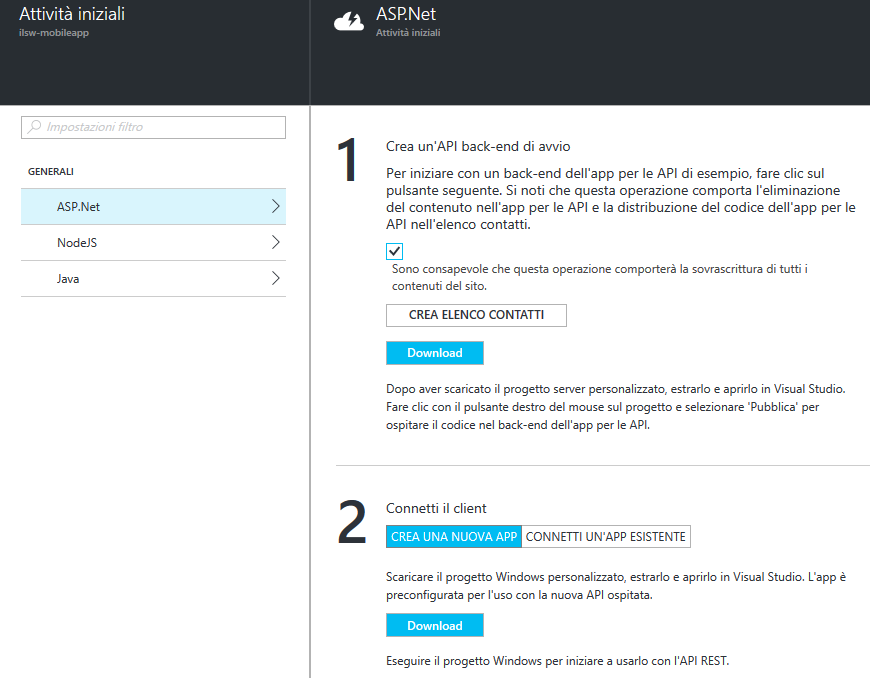Click Download button under step 1

click(x=434, y=353)
